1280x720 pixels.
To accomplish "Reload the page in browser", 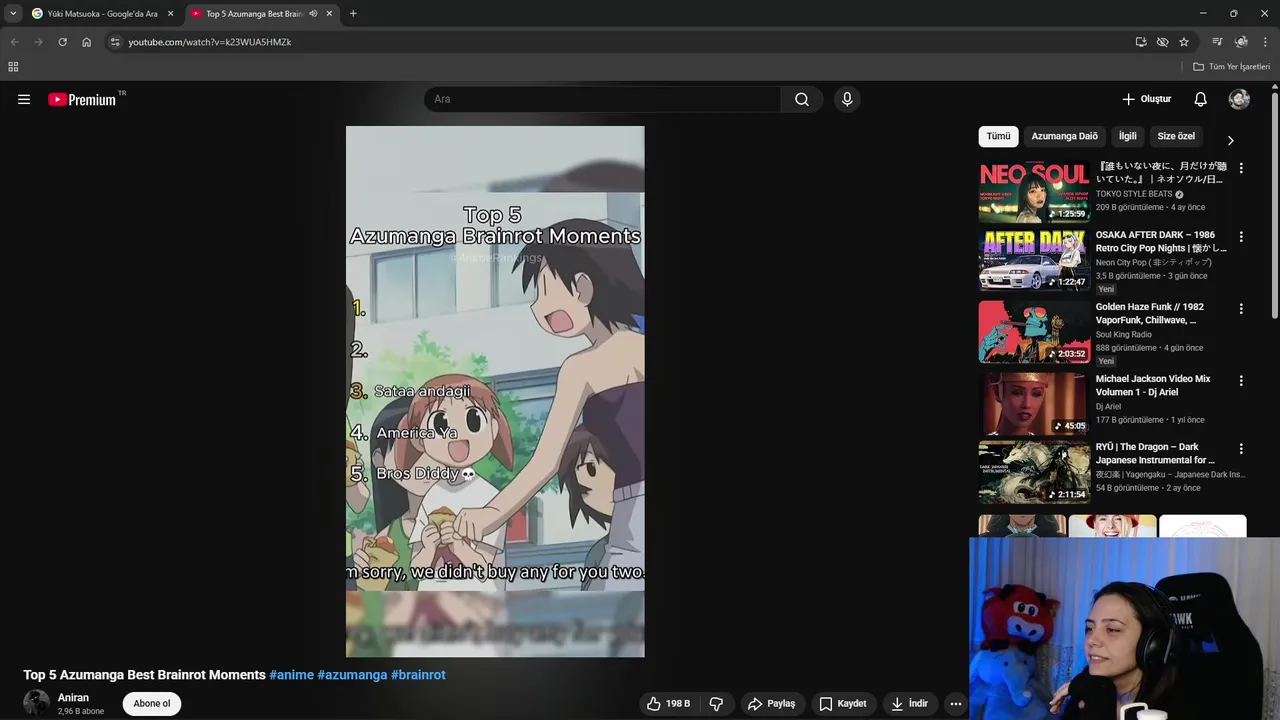I will [x=62, y=42].
